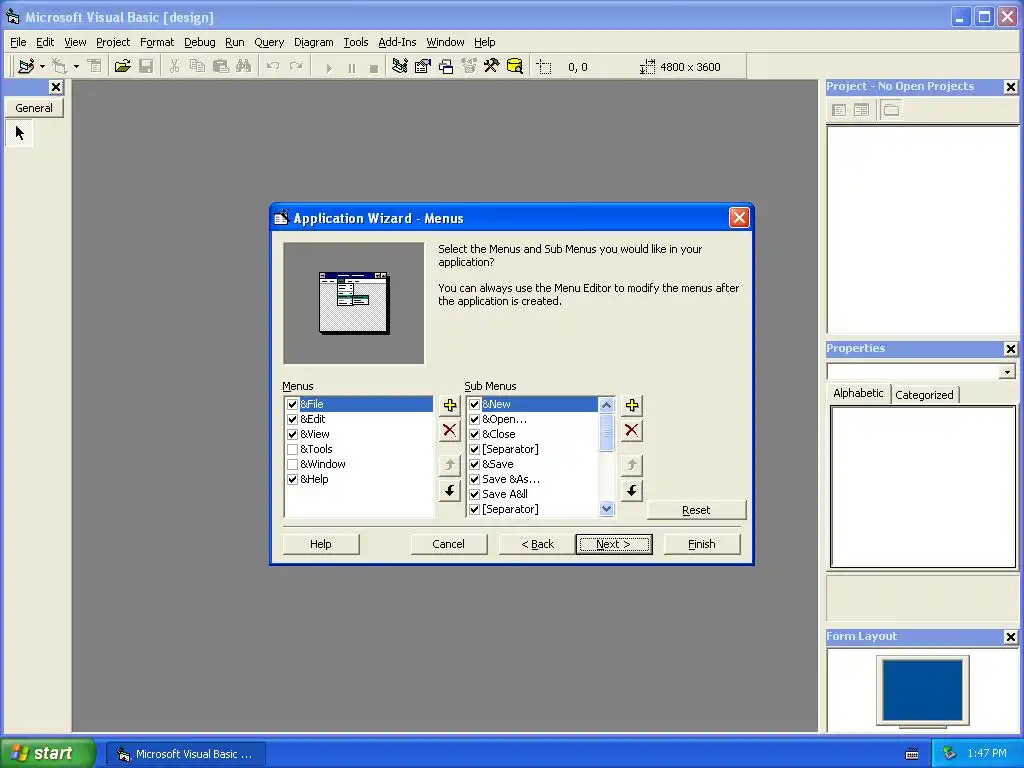The height and width of the screenshot is (768, 1024).
Task: Toggle the &New sub menu checkbox
Action: click(475, 404)
